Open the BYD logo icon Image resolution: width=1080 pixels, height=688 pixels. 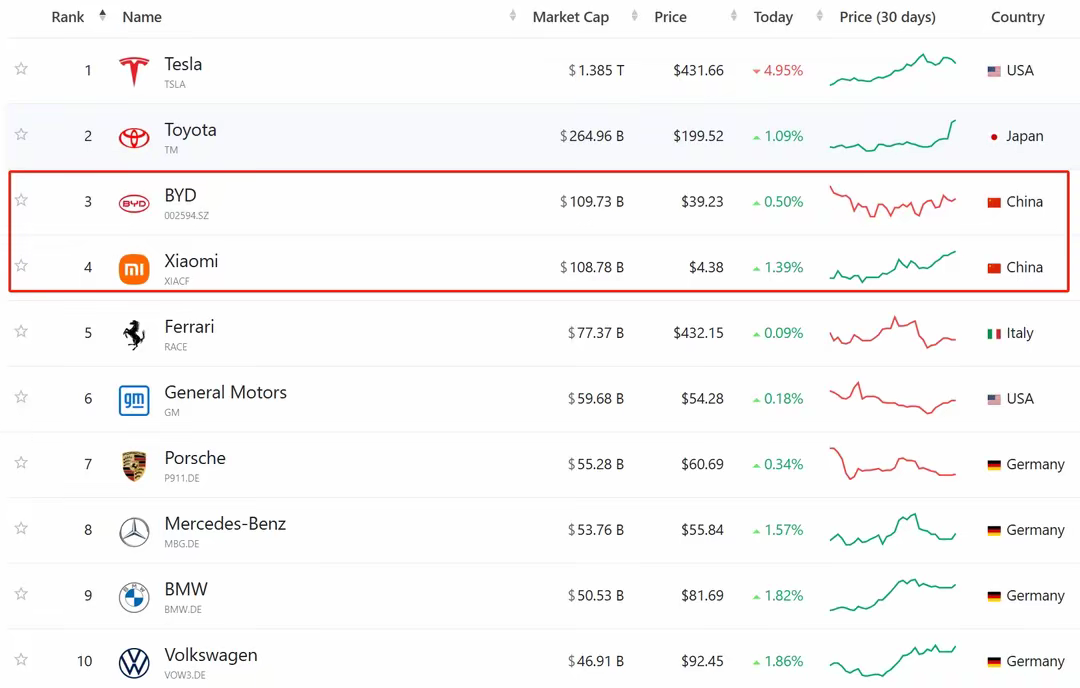[134, 203]
